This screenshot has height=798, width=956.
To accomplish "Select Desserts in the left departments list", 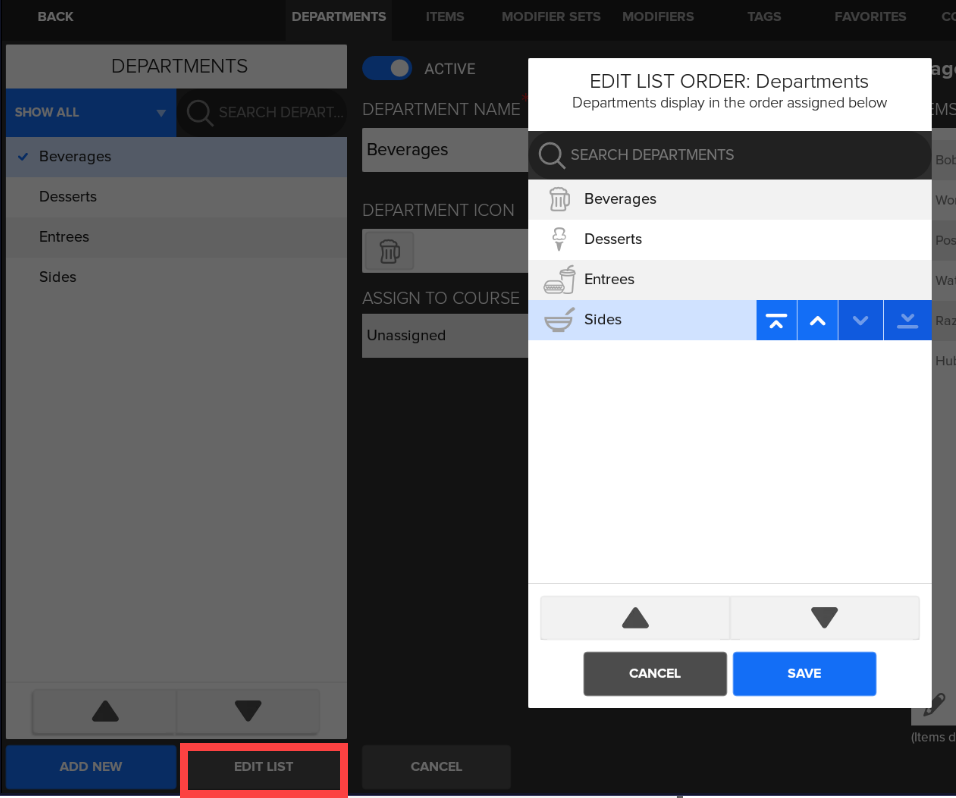I will click(68, 197).
